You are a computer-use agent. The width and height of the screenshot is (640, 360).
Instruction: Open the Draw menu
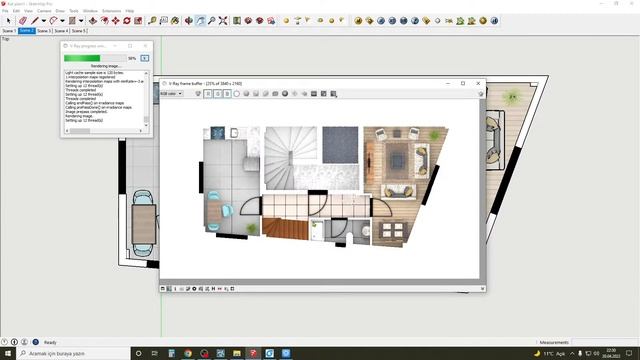[60, 11]
